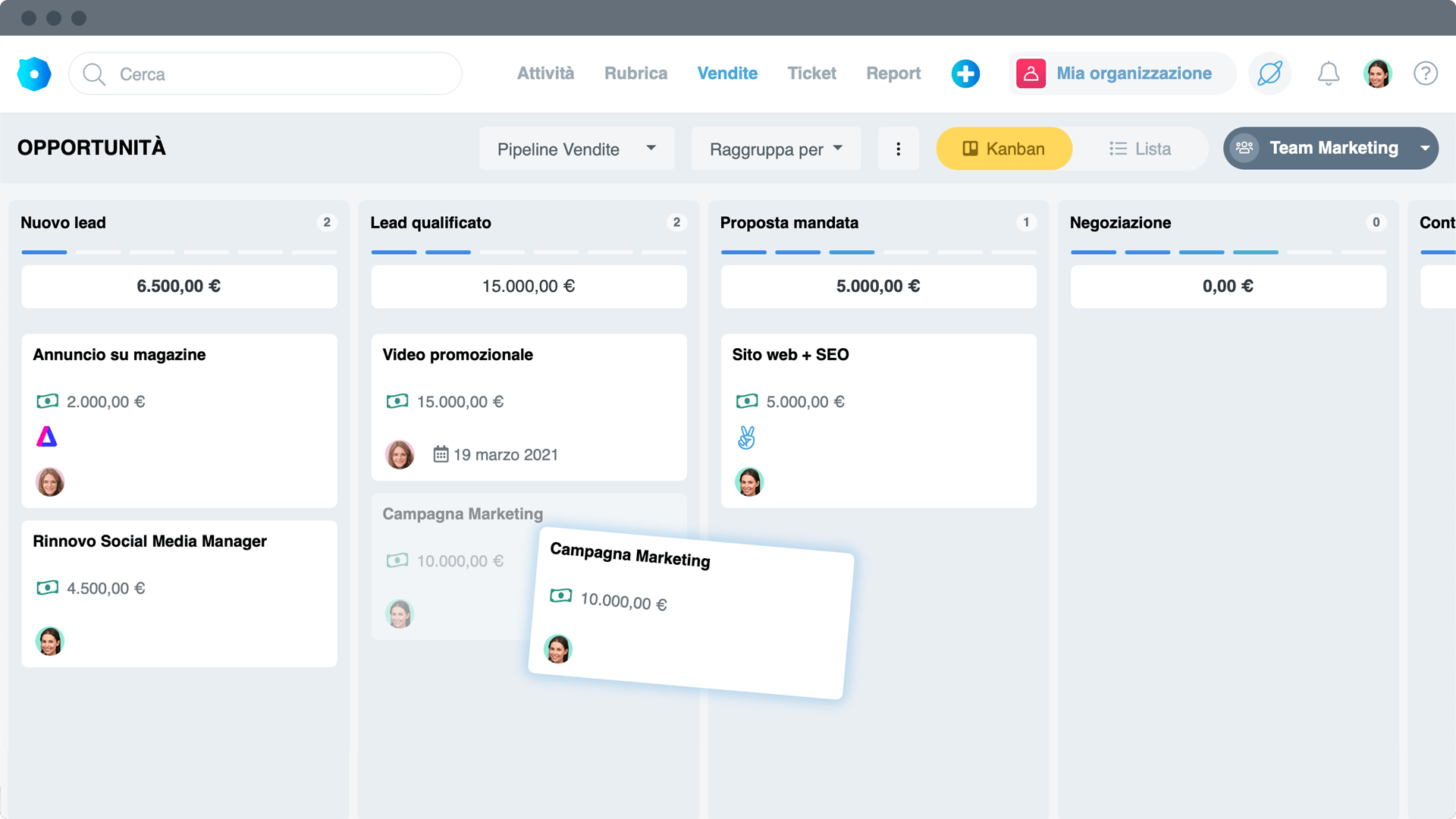Open the three-dot options menu
This screenshot has width=1456, height=819.
[x=898, y=149]
